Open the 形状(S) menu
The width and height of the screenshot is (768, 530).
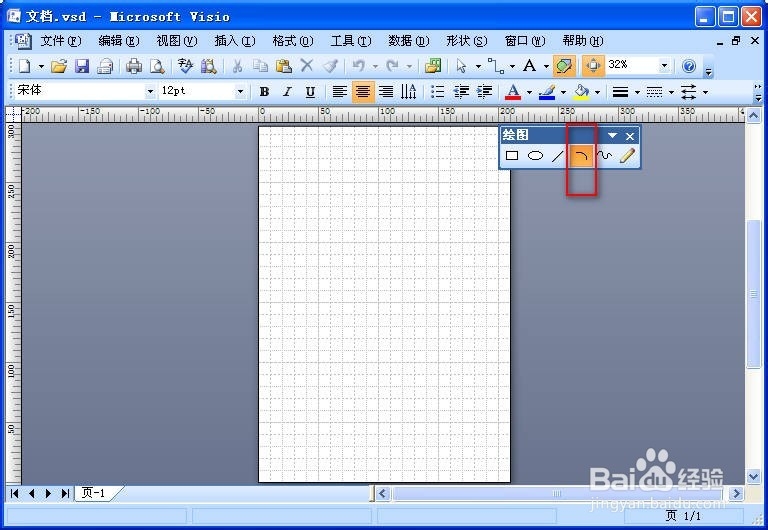pyautogui.click(x=467, y=41)
